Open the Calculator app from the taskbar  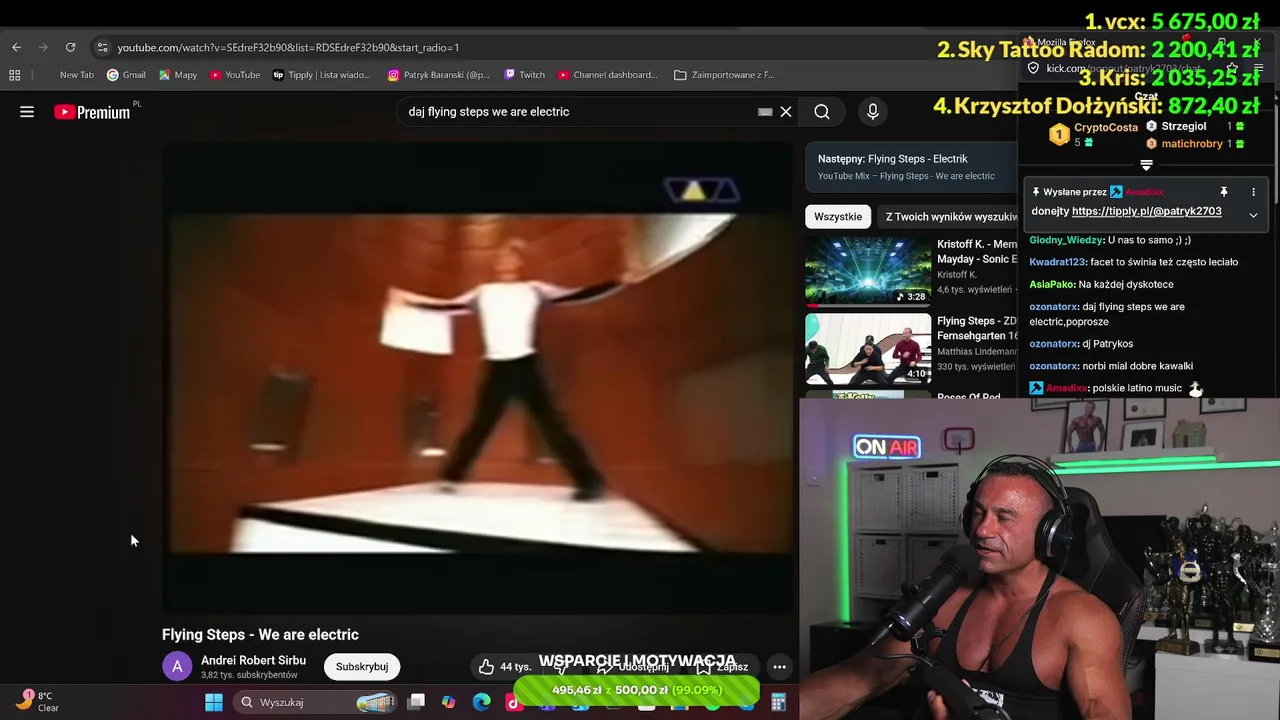(778, 702)
